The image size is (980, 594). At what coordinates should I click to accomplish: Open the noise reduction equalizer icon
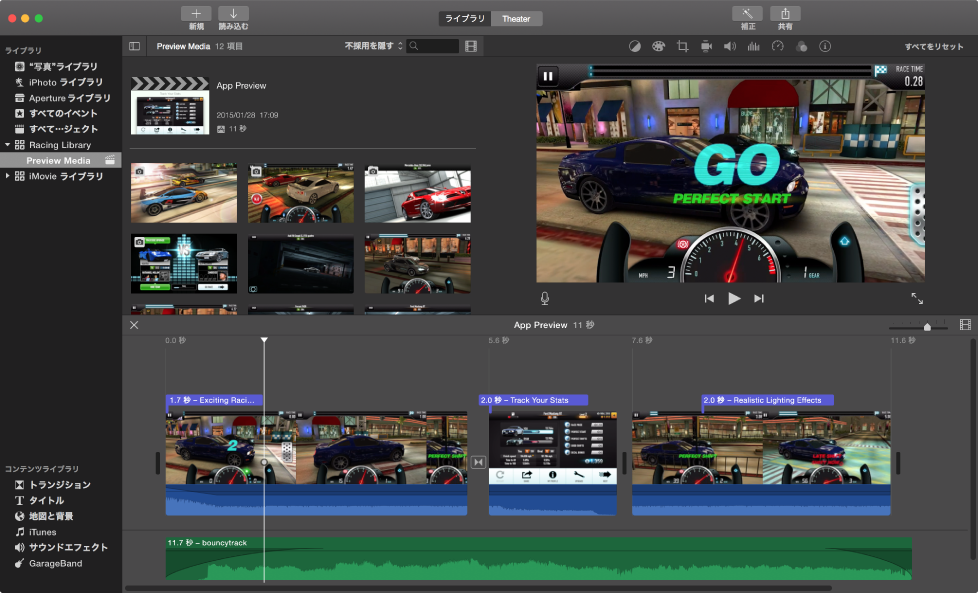pos(754,46)
